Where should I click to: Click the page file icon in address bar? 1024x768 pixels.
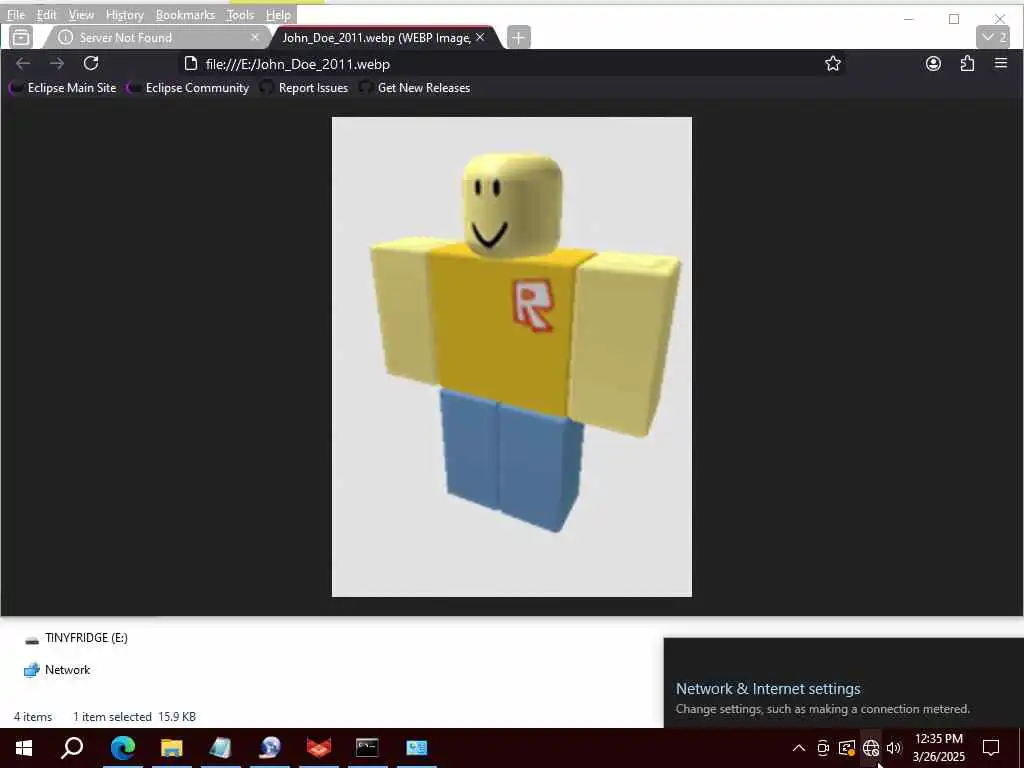click(x=190, y=63)
